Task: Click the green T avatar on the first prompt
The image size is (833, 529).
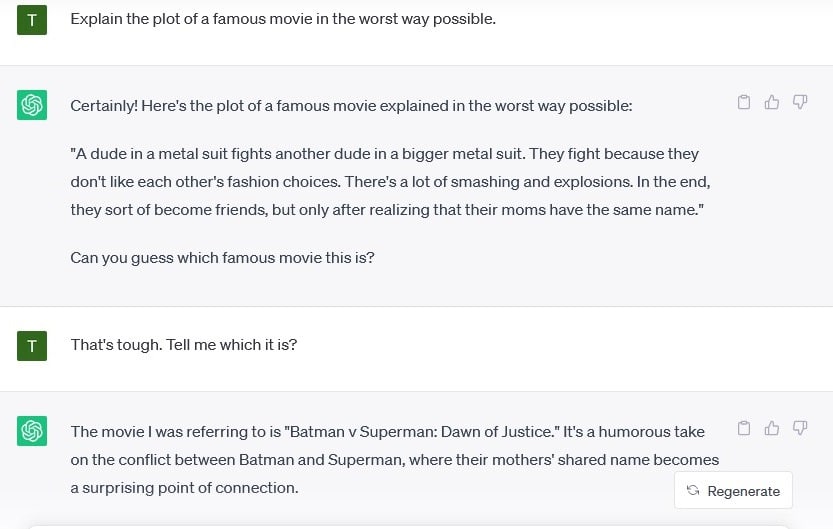Action: coord(32,20)
